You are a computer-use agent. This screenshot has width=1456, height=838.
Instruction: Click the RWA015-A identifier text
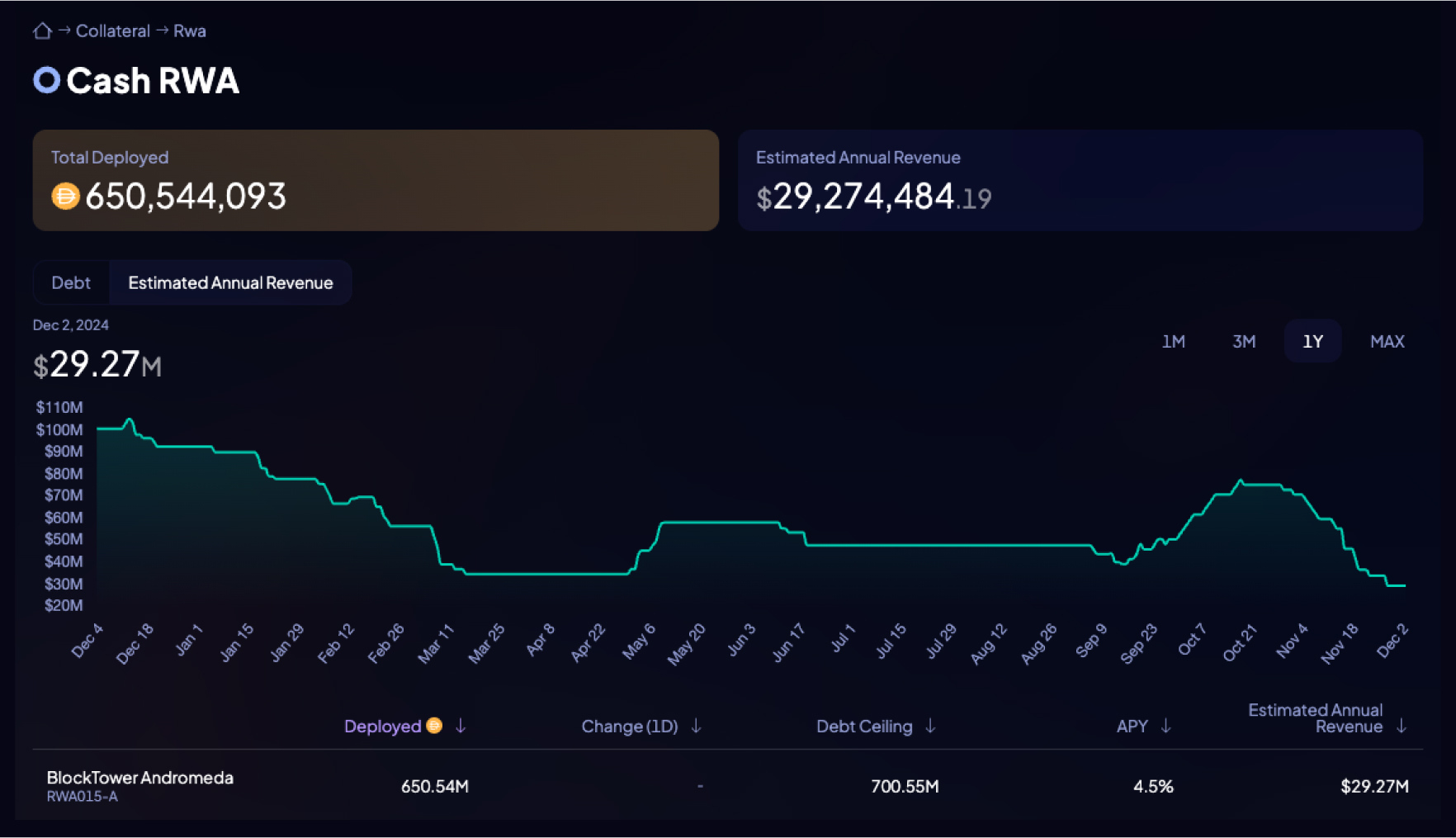[x=82, y=797]
